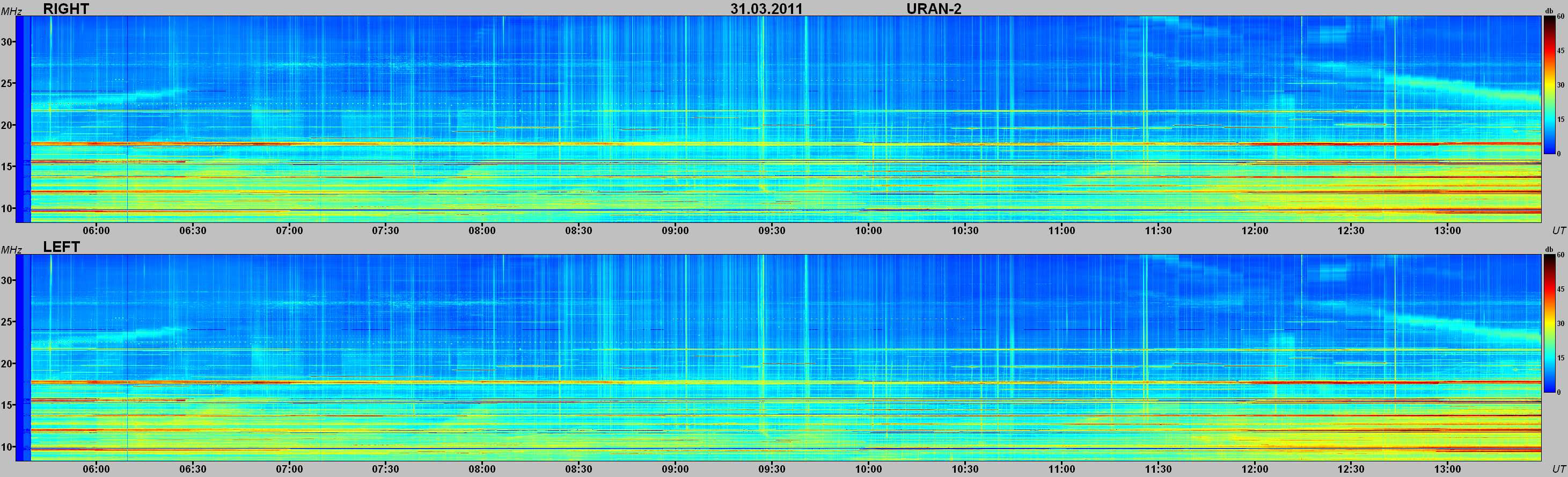This screenshot has width=1568, height=477.
Task: Select the 25 MHz tick on LEFT panel
Action: (x=6, y=322)
